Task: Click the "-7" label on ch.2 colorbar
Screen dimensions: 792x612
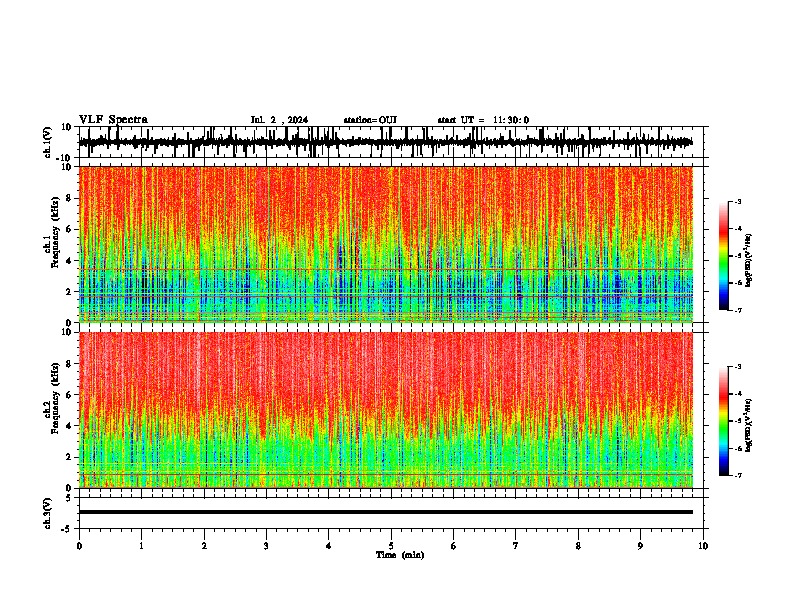Action: tap(737, 476)
